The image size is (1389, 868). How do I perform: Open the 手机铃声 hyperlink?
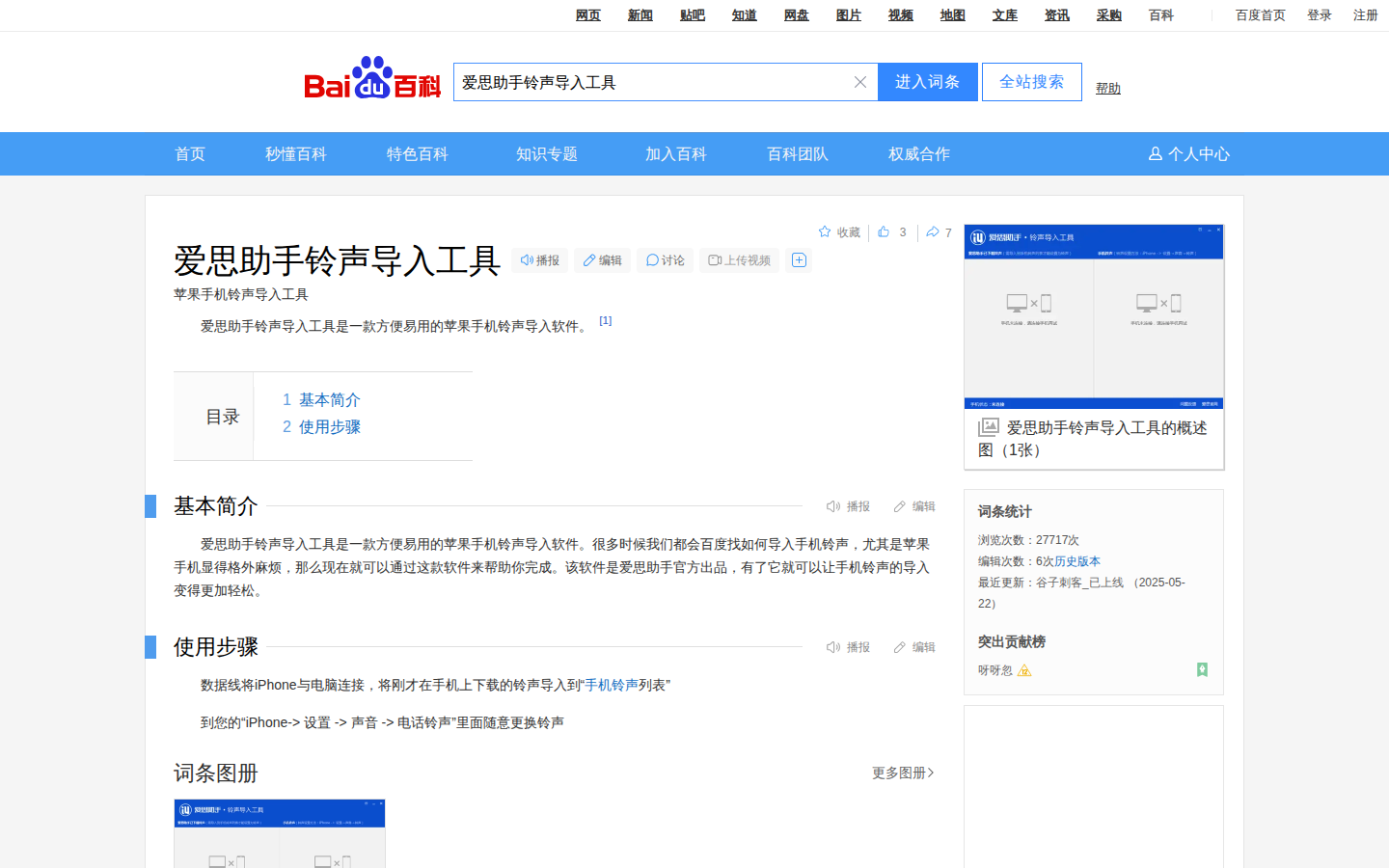pyautogui.click(x=612, y=685)
